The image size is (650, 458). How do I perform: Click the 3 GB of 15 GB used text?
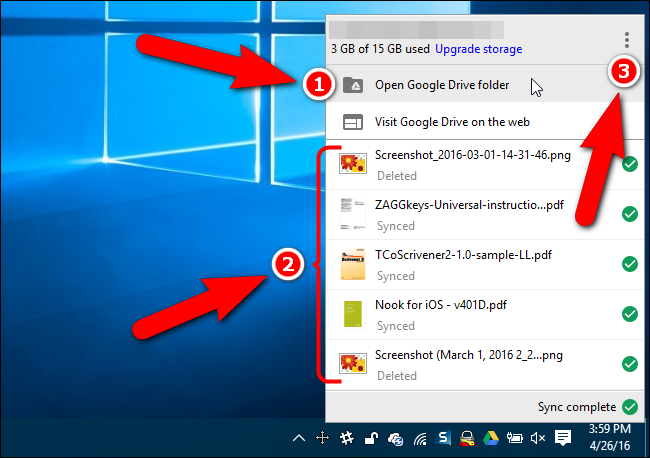(380, 49)
